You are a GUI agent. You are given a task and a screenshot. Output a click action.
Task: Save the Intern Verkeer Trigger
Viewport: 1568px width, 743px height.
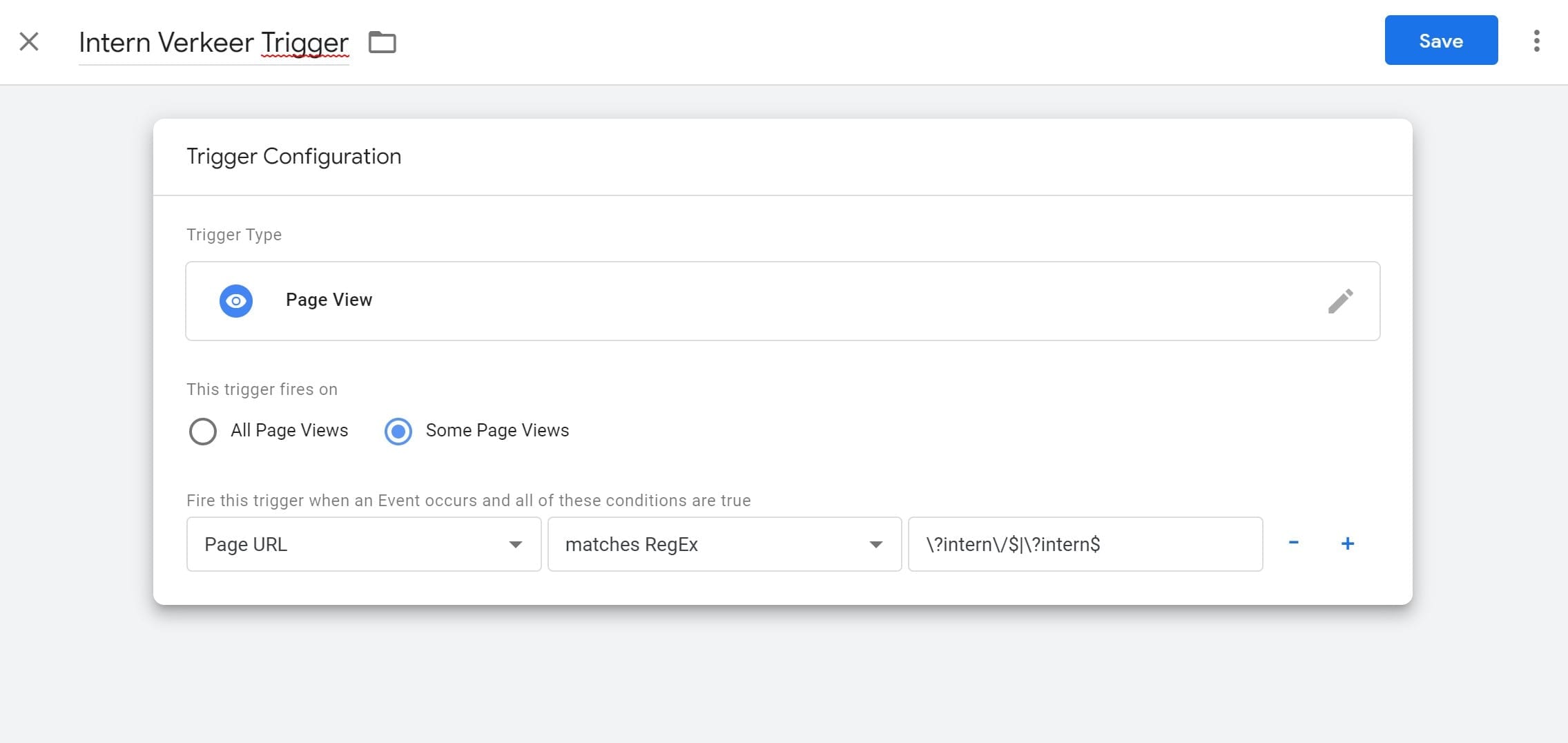(x=1441, y=41)
